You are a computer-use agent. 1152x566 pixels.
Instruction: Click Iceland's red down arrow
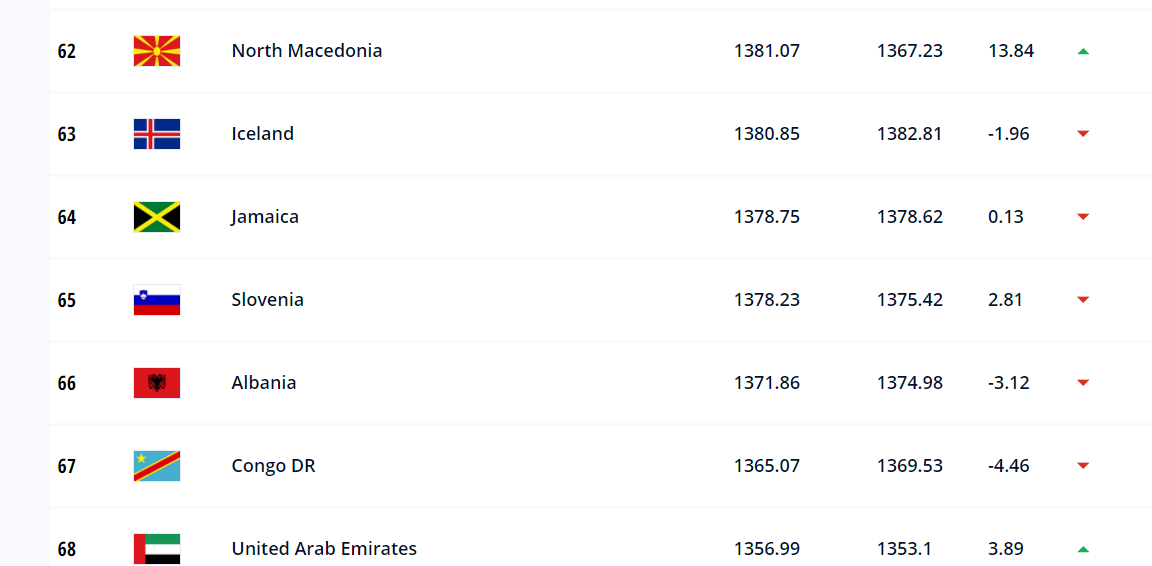1083,134
